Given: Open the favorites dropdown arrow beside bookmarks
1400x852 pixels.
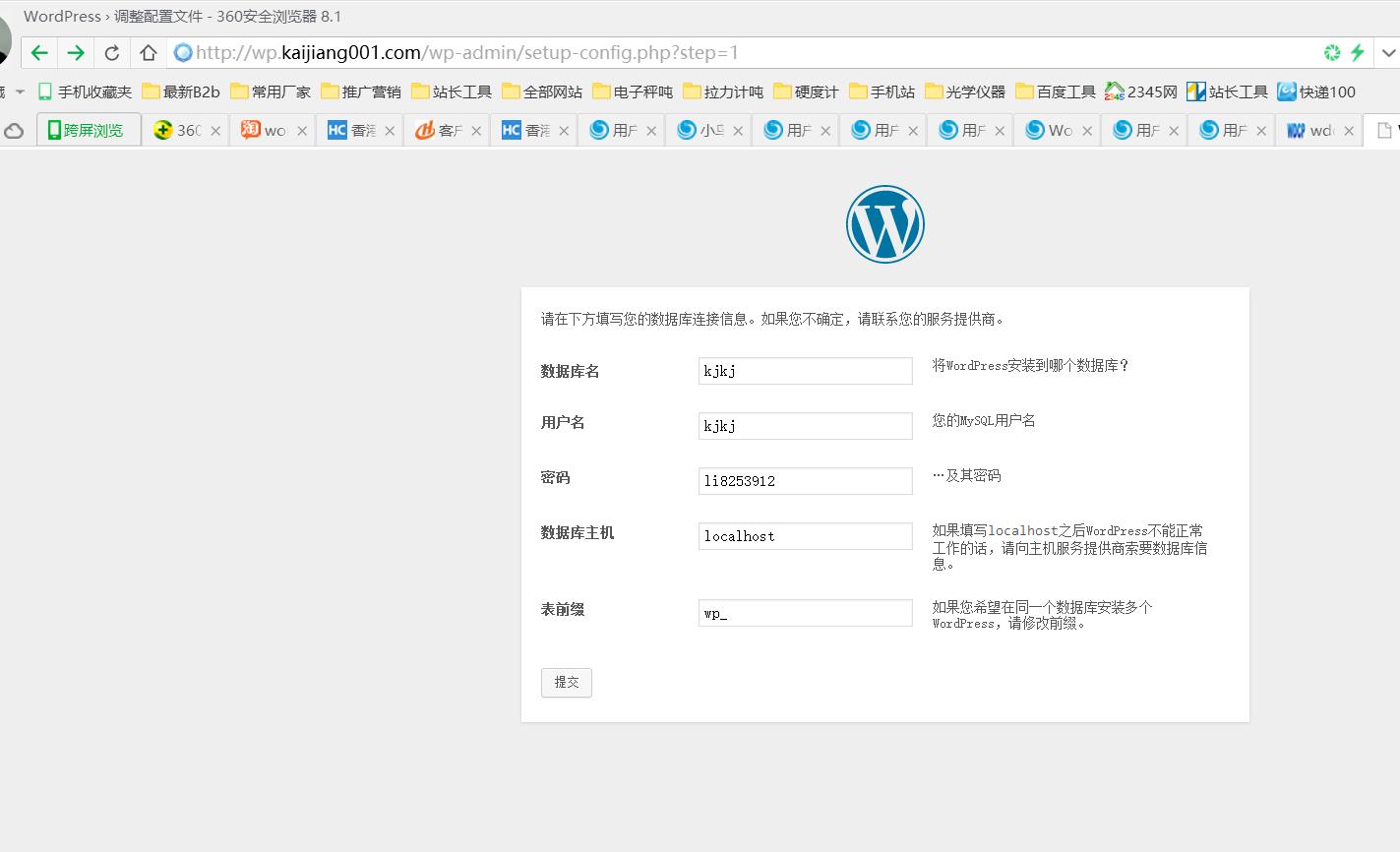Looking at the screenshot, I should pos(20,91).
